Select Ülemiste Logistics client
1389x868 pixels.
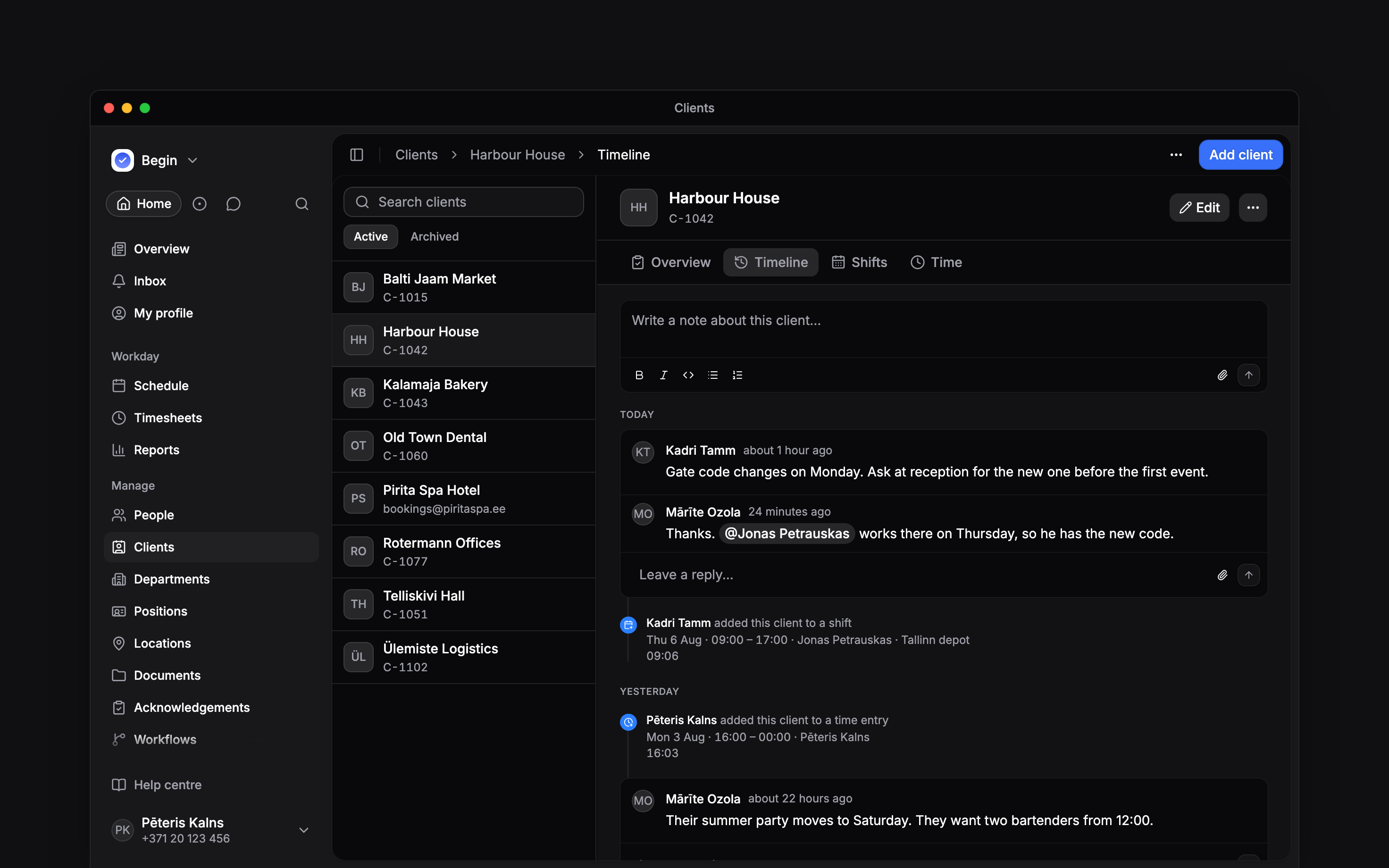[464, 657]
